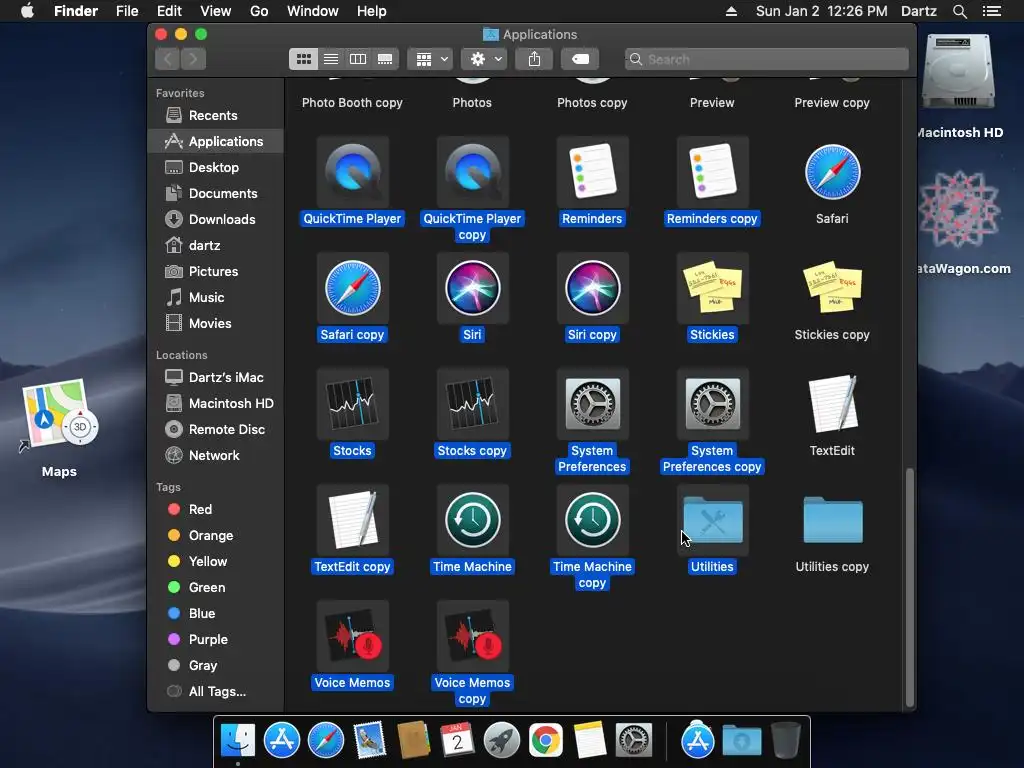Screen dimensions: 1024x768
Task: Open the File menu
Action: 127,11
